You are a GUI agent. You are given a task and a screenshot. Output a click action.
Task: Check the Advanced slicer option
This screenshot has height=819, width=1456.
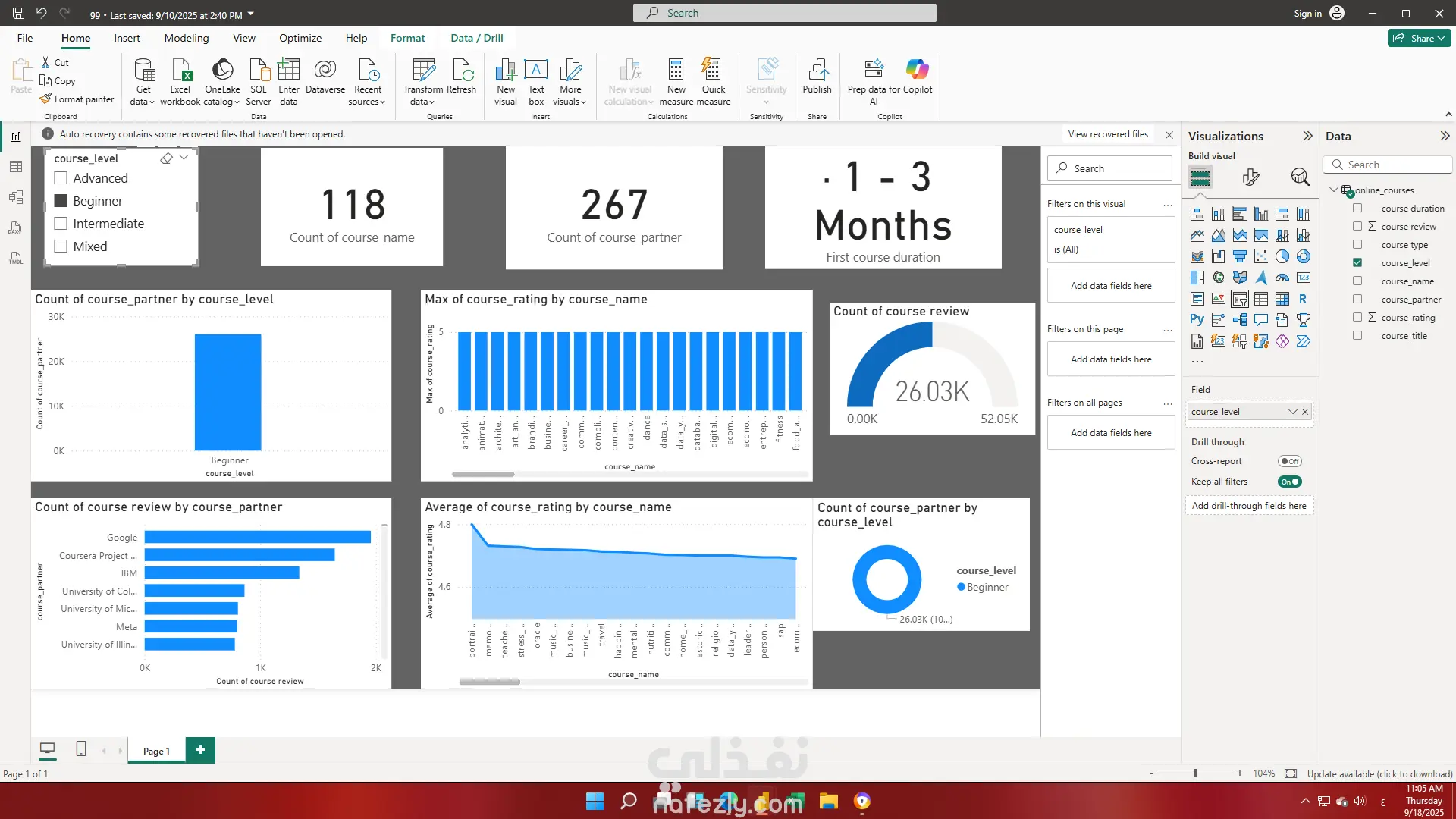61,178
